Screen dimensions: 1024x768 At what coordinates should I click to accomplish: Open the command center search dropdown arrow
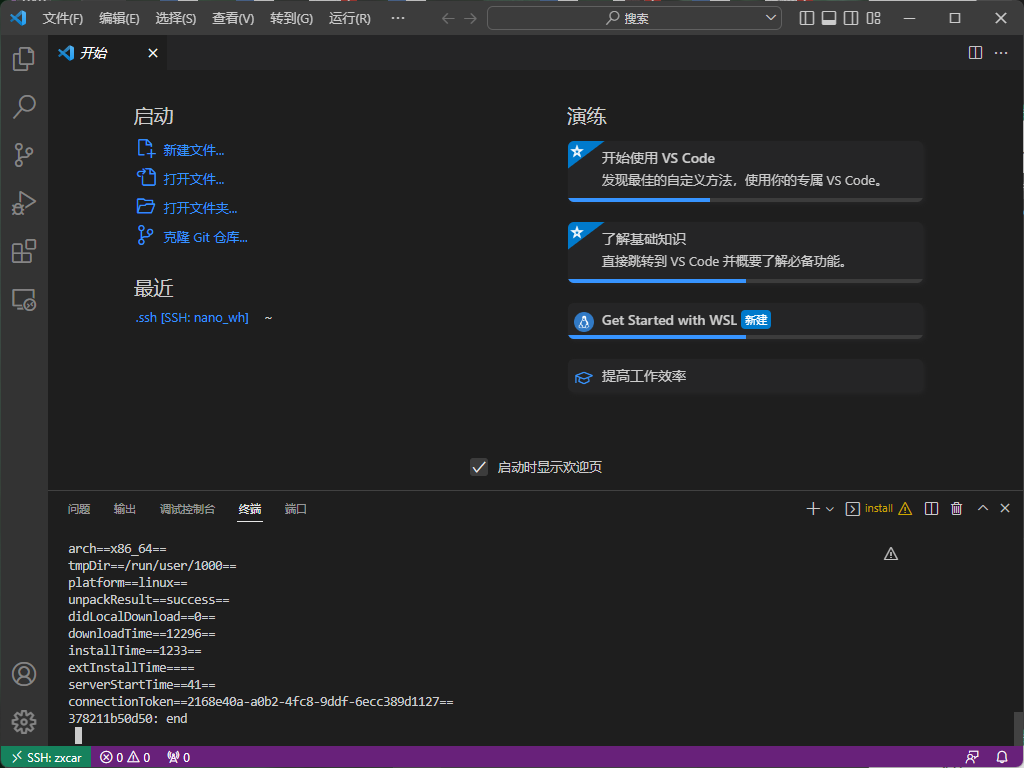(x=771, y=18)
